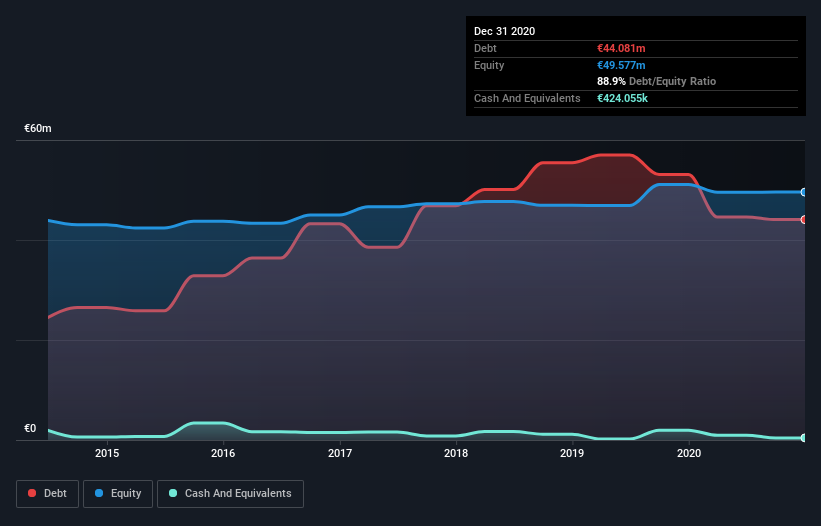Click the €49.577m equity value
The width and height of the screenshot is (821, 526).
[x=621, y=65]
